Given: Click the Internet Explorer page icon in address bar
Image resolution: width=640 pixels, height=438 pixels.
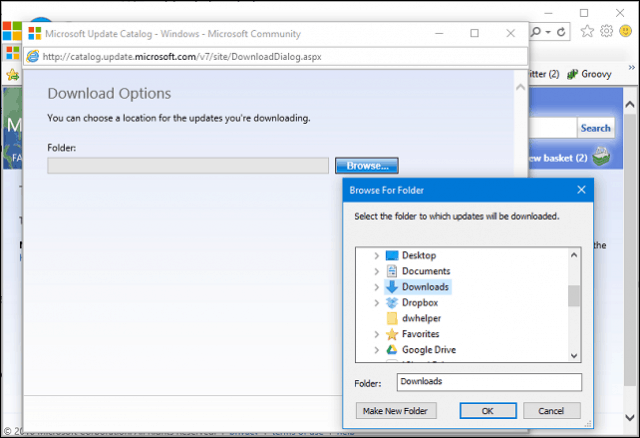Looking at the screenshot, I should pyautogui.click(x=33, y=56).
